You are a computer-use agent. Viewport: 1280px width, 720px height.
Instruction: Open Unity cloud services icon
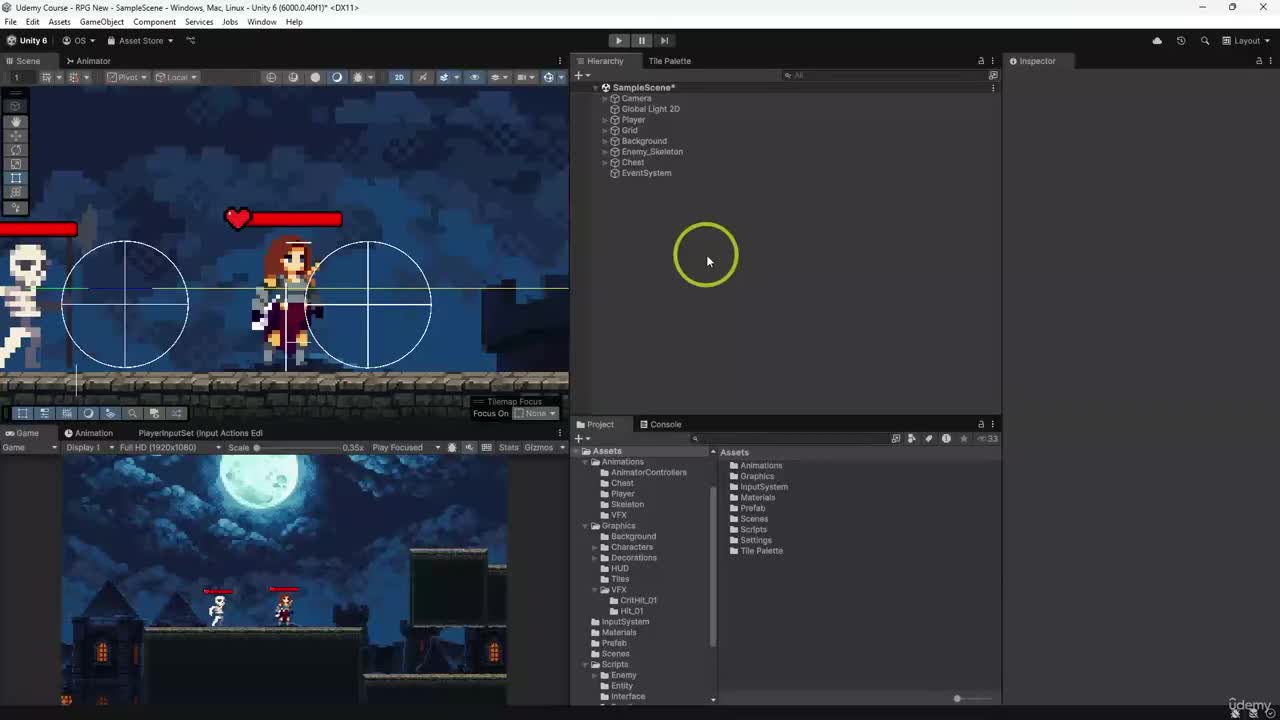tap(1157, 41)
